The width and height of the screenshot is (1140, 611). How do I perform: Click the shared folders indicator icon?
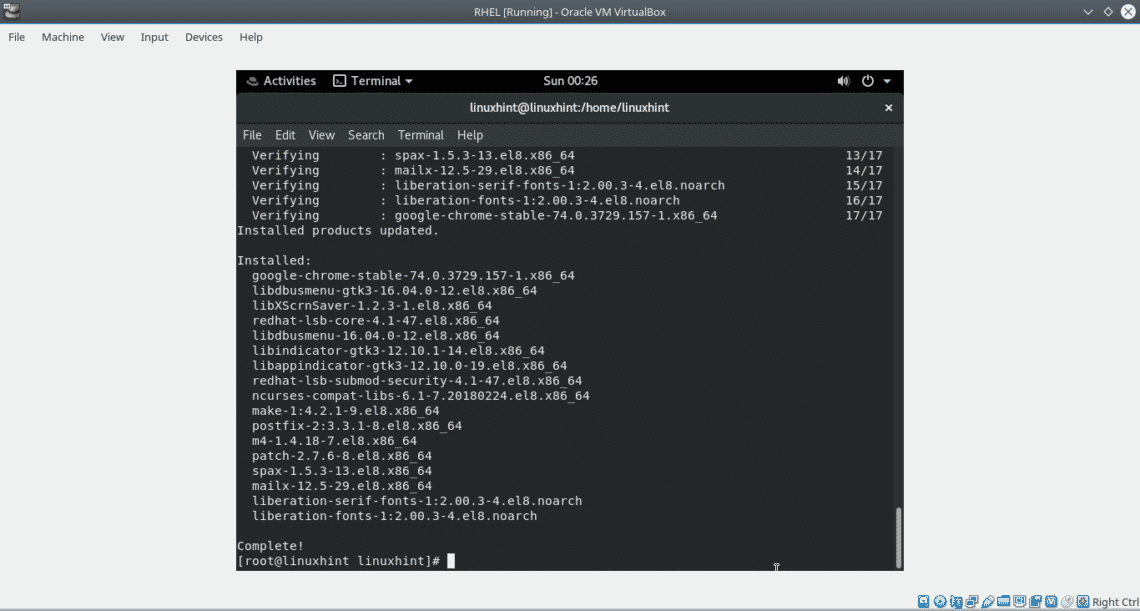(x=1003, y=601)
